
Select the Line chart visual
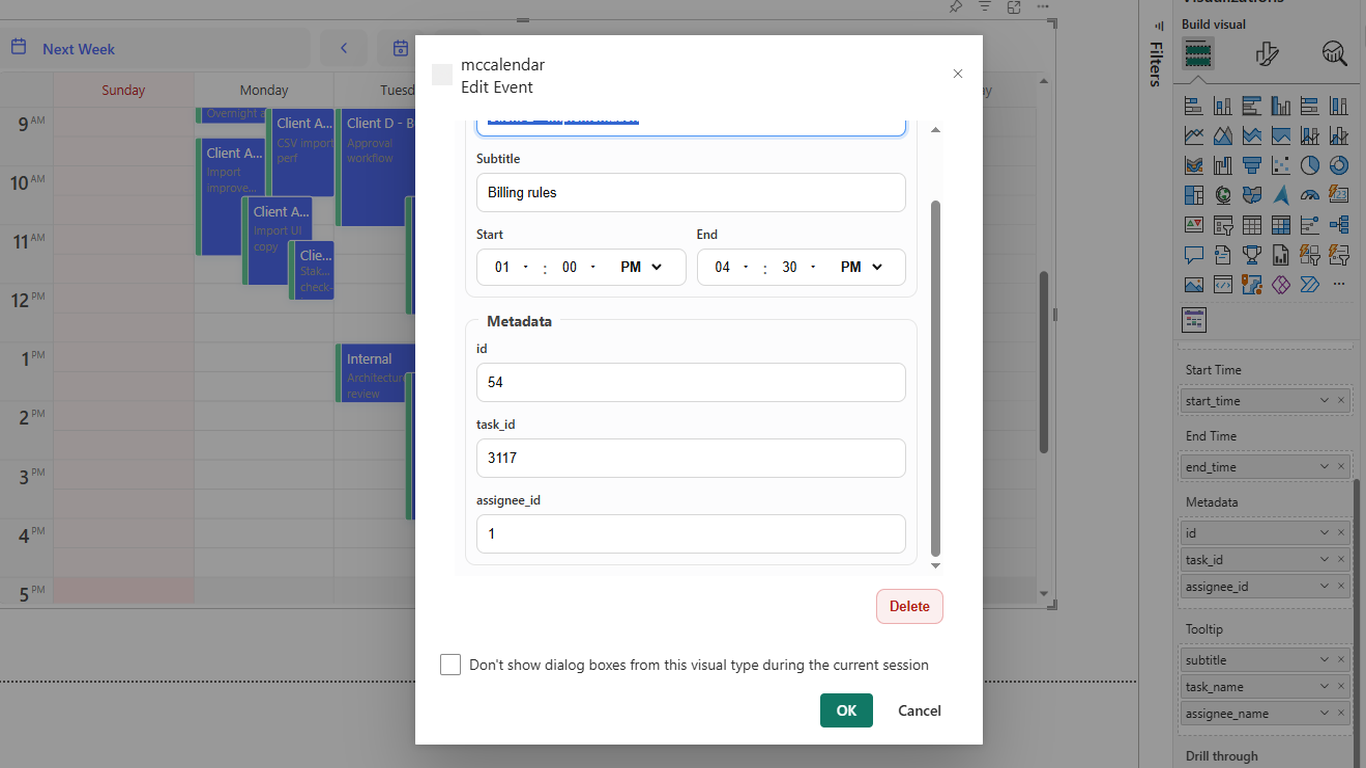tap(1194, 135)
